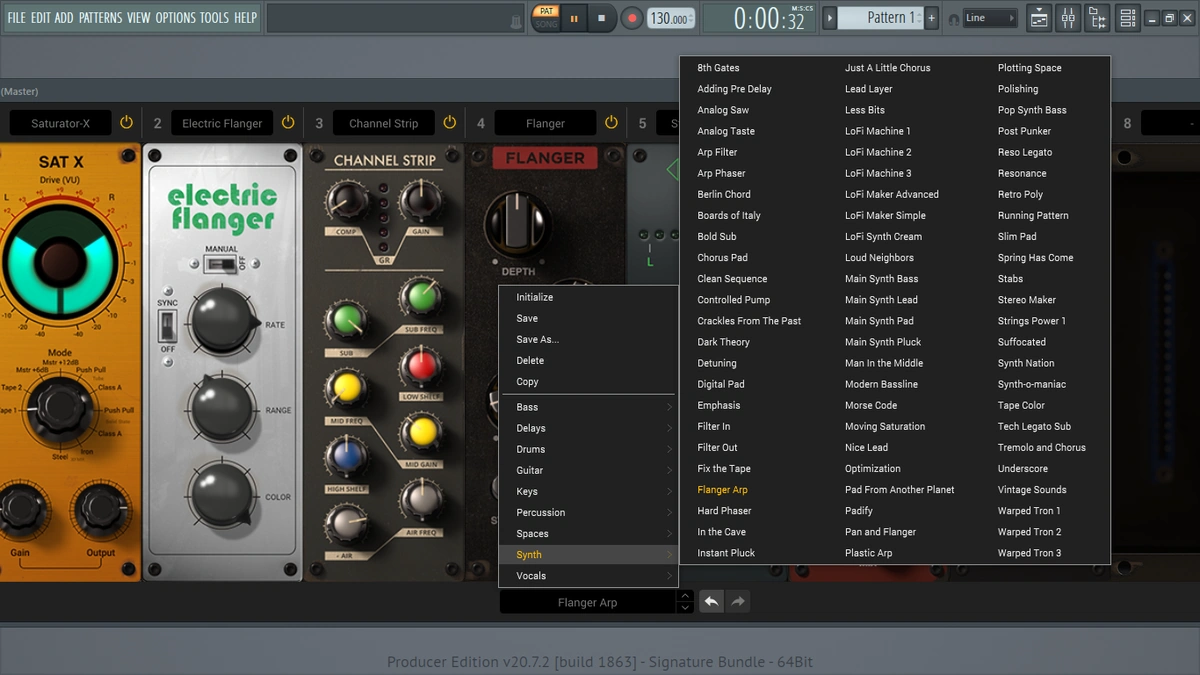Open the Mixer icon in the toolbar
This screenshot has width=1200, height=675.
tap(1068, 18)
